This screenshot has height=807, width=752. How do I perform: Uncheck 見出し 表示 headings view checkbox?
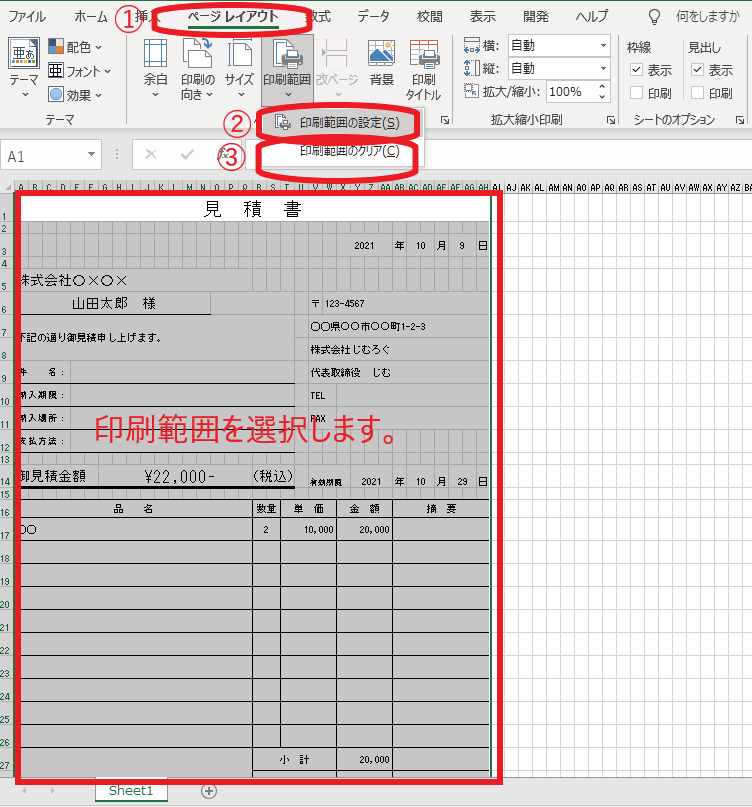(697, 69)
